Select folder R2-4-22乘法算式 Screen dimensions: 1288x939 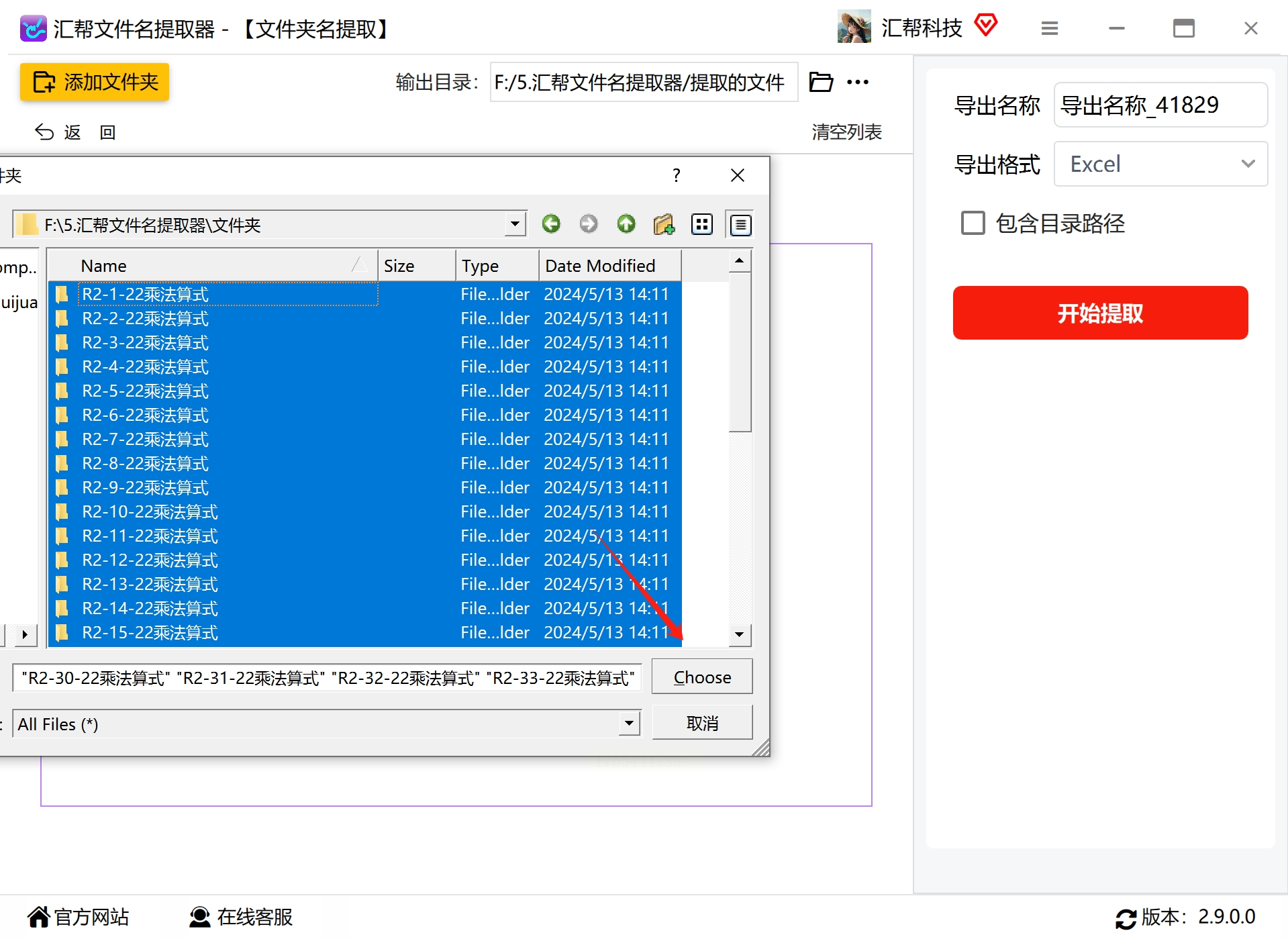(365, 366)
